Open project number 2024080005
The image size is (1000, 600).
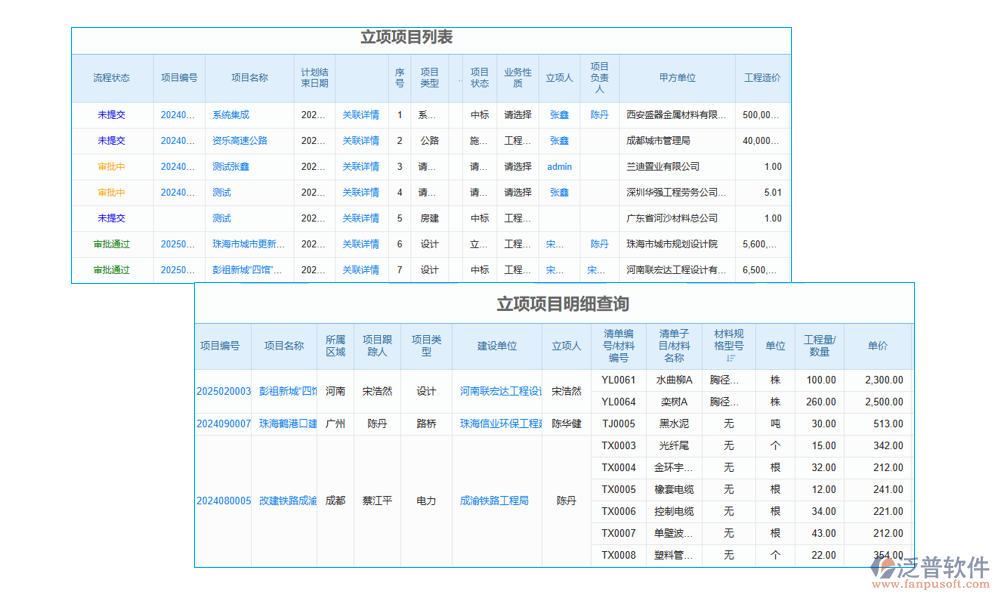click(225, 500)
